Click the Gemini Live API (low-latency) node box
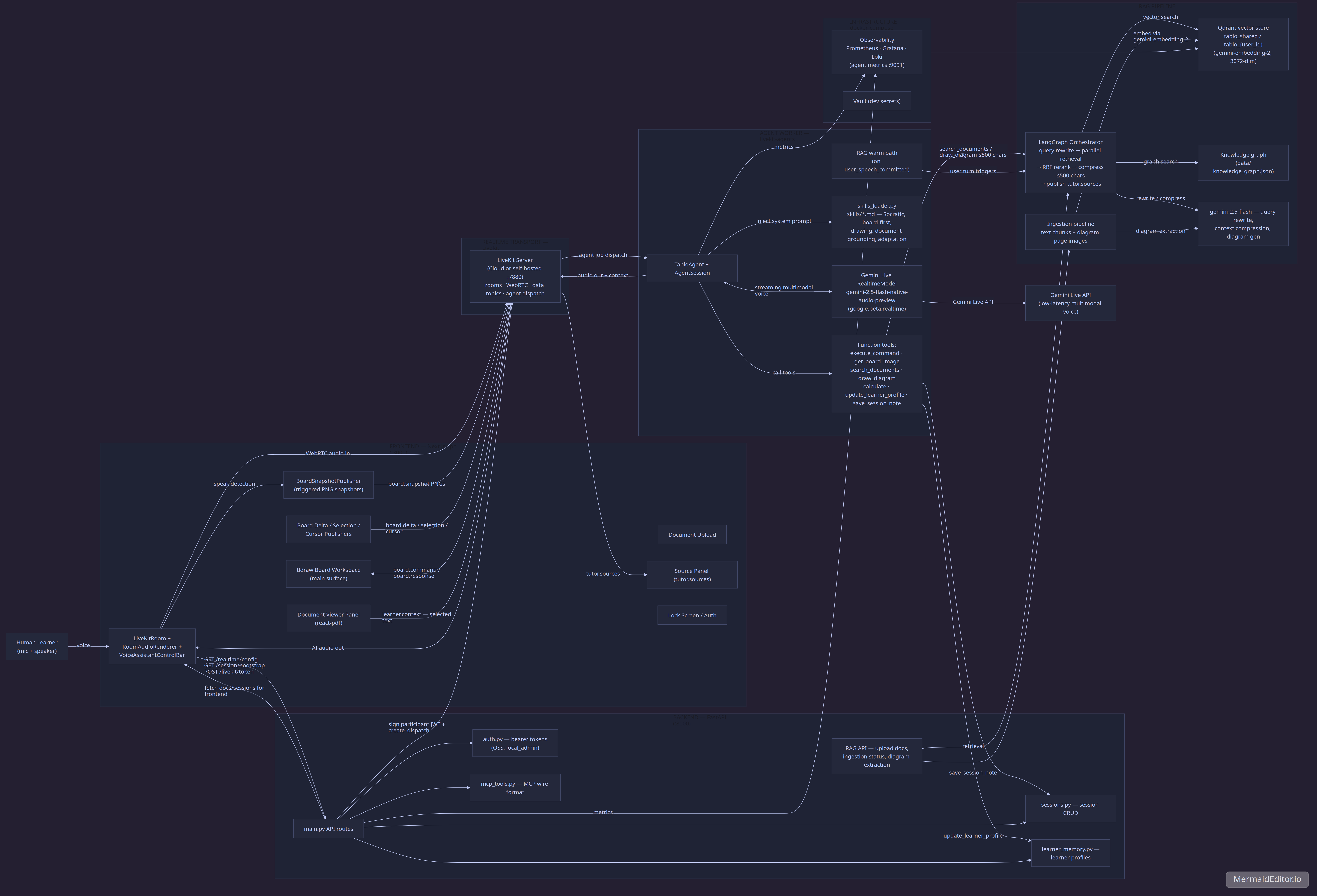The image size is (1317, 896). [1070, 303]
